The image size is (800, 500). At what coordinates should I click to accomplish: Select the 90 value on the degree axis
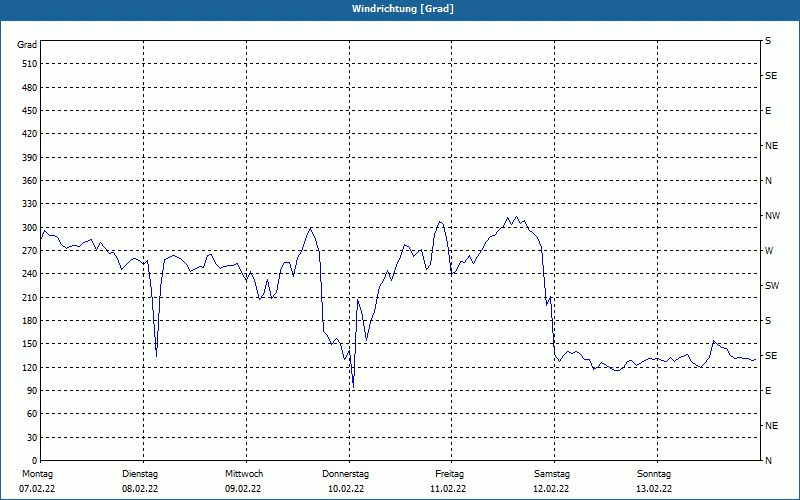point(32,391)
